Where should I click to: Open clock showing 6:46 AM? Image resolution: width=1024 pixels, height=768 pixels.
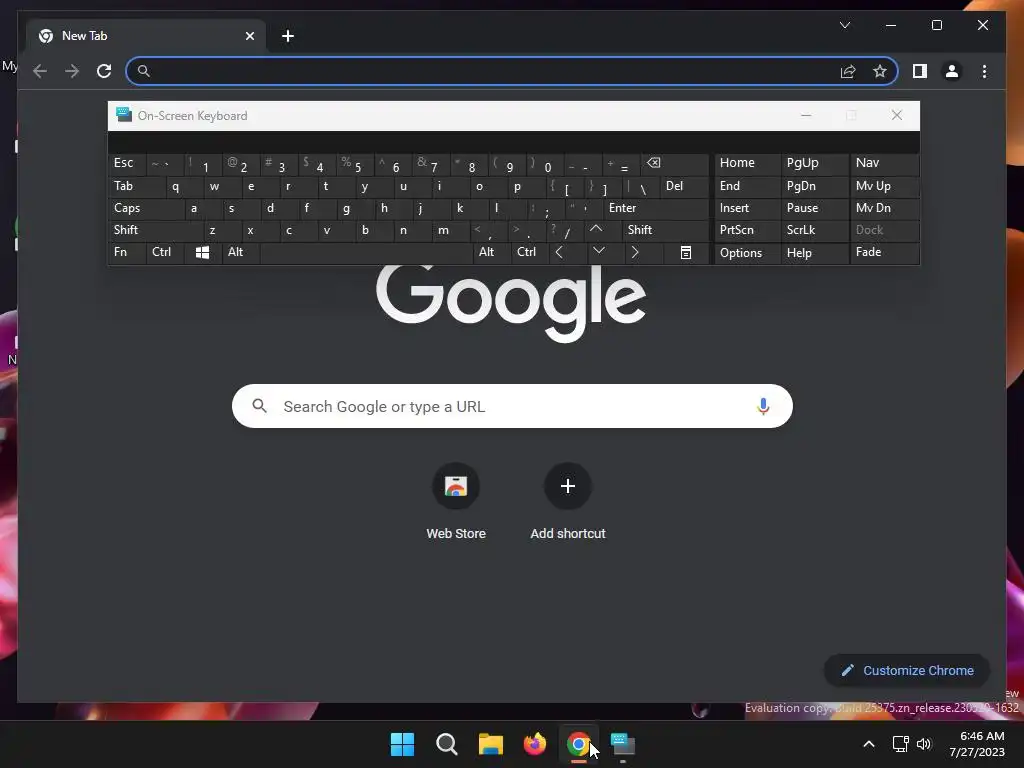point(977,744)
